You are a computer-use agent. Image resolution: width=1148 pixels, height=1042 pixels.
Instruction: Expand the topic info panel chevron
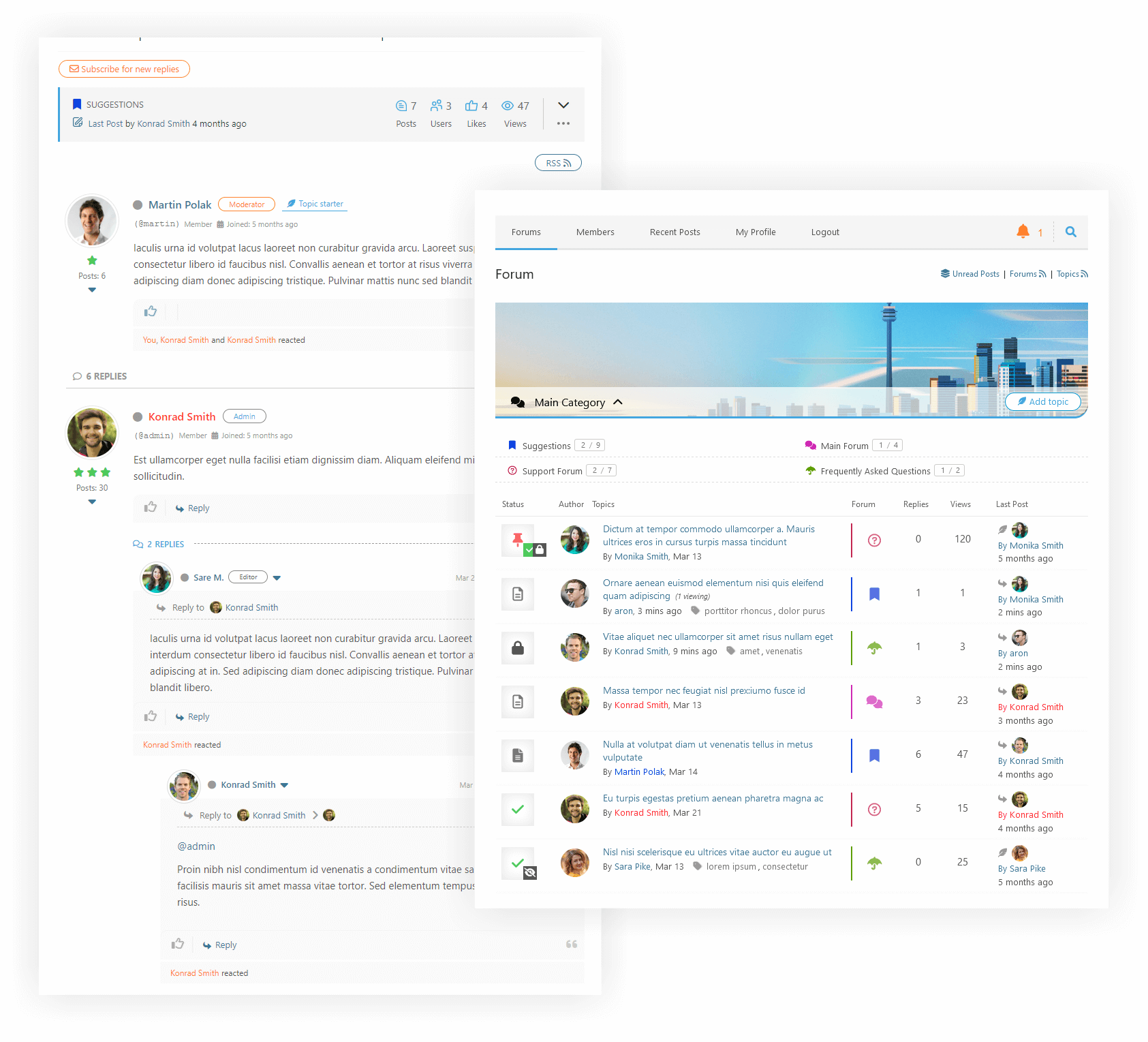click(563, 105)
